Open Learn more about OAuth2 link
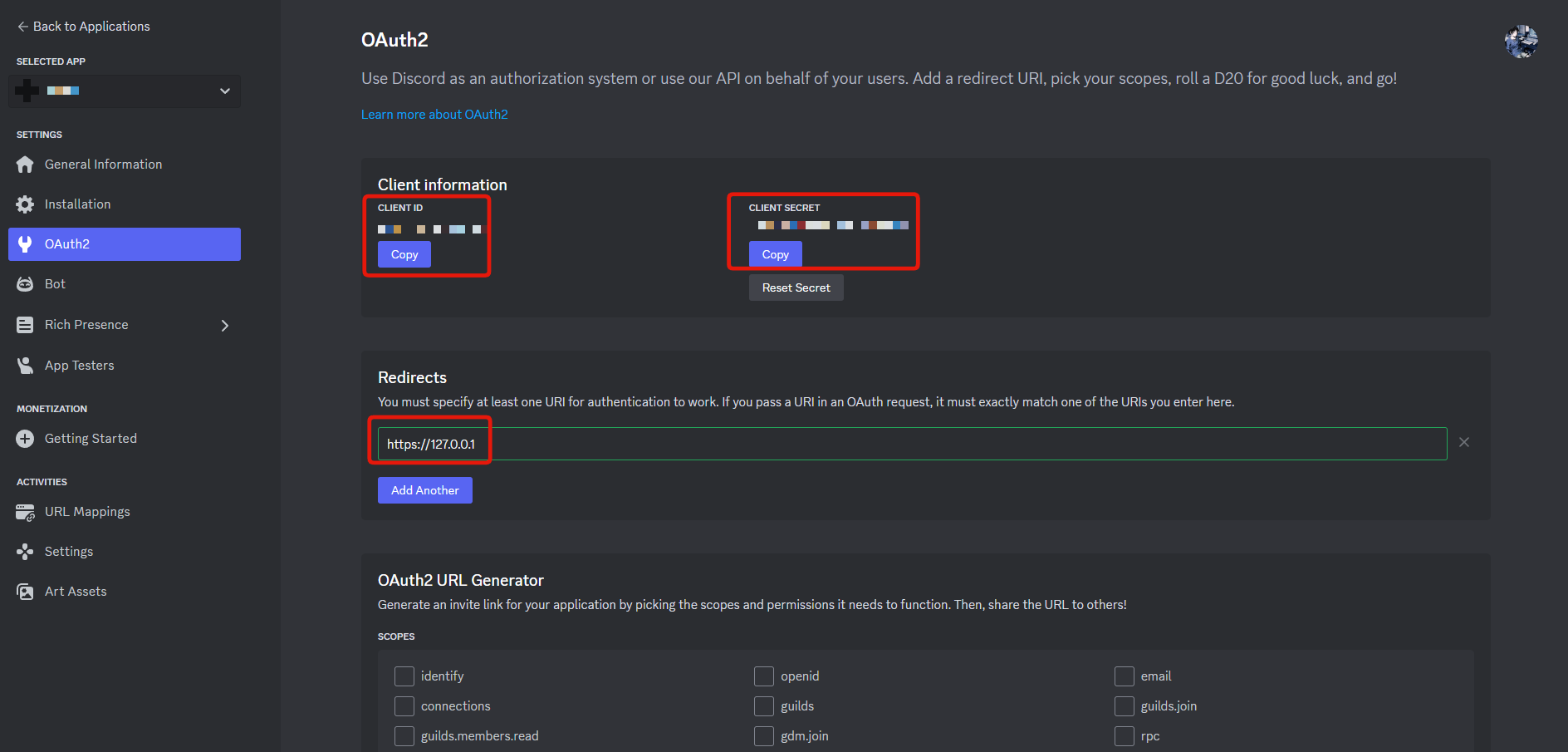1568x752 pixels. (x=434, y=115)
